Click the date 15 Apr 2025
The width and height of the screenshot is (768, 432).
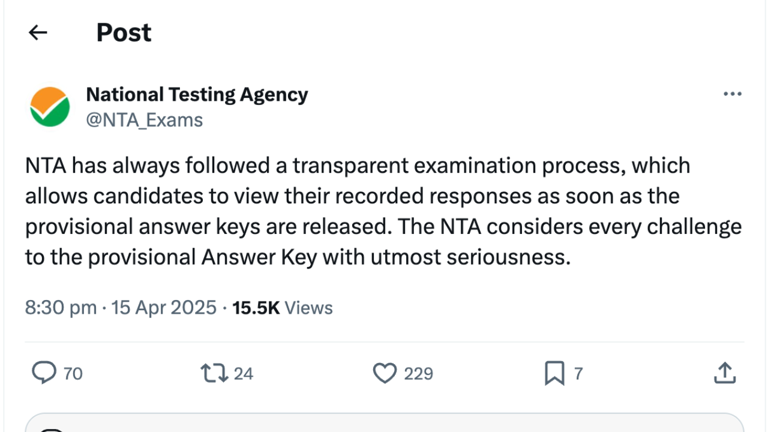pyautogui.click(x=165, y=308)
